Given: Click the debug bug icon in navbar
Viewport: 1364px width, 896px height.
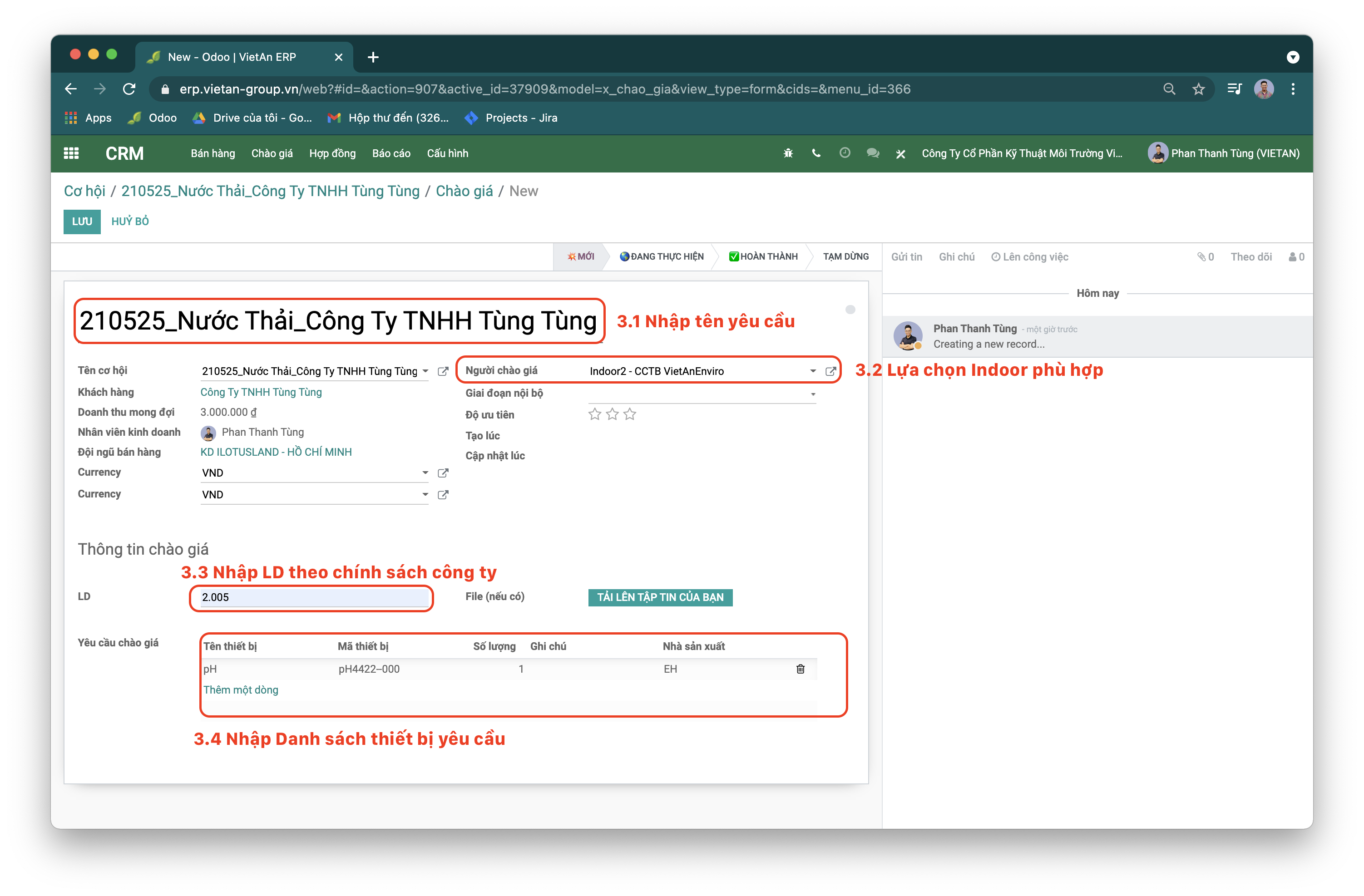Looking at the screenshot, I should pyautogui.click(x=788, y=153).
